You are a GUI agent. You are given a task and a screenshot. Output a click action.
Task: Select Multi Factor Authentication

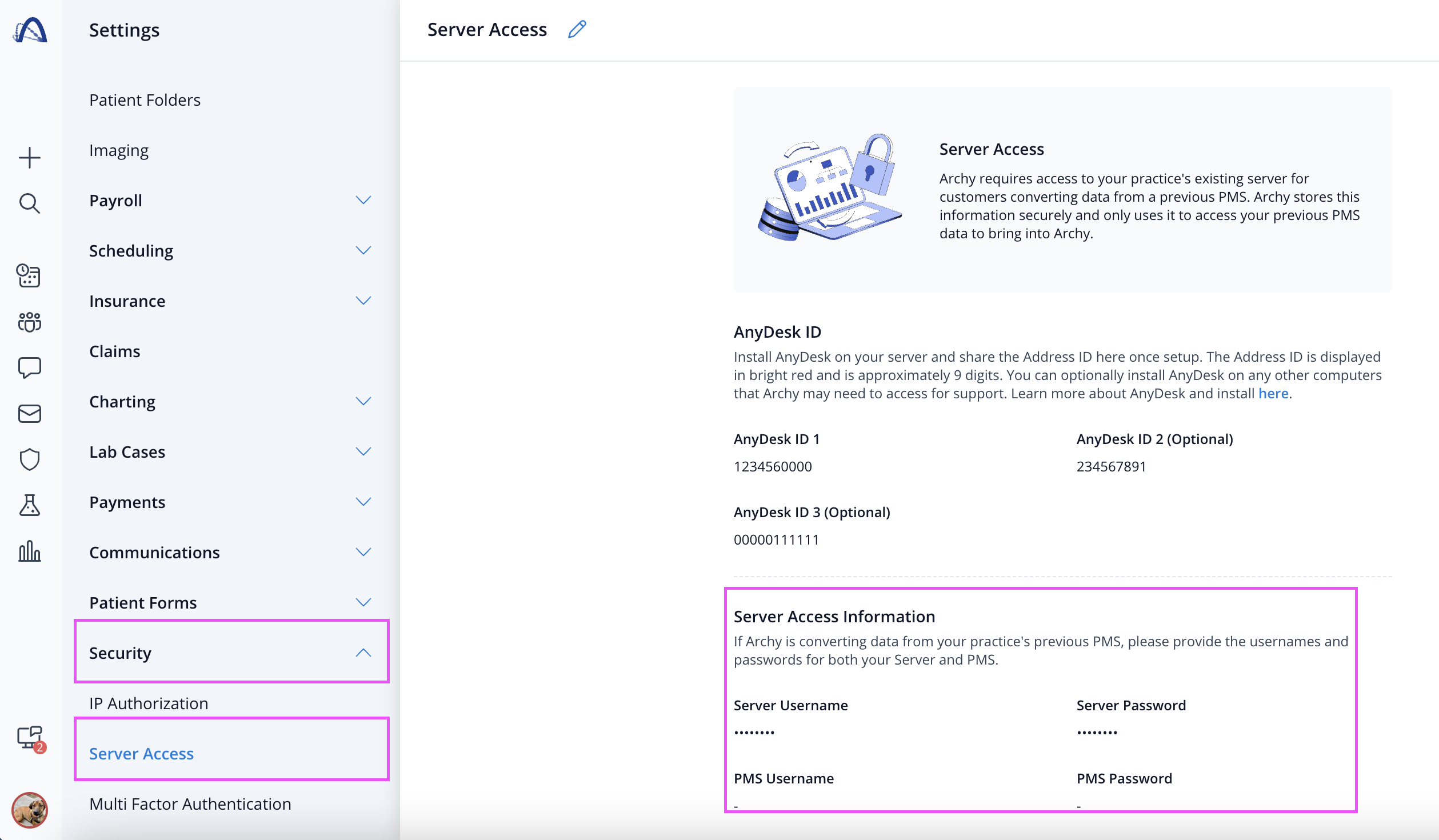190,804
